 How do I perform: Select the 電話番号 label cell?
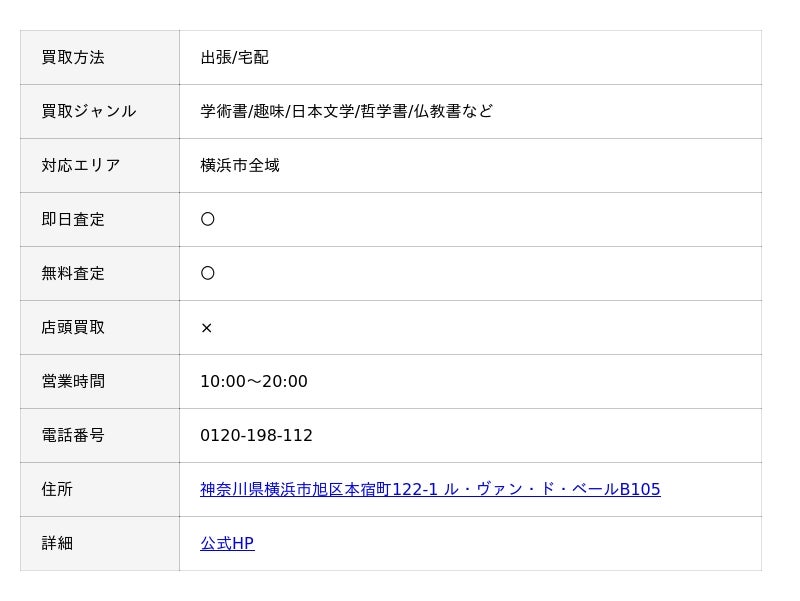point(99,435)
